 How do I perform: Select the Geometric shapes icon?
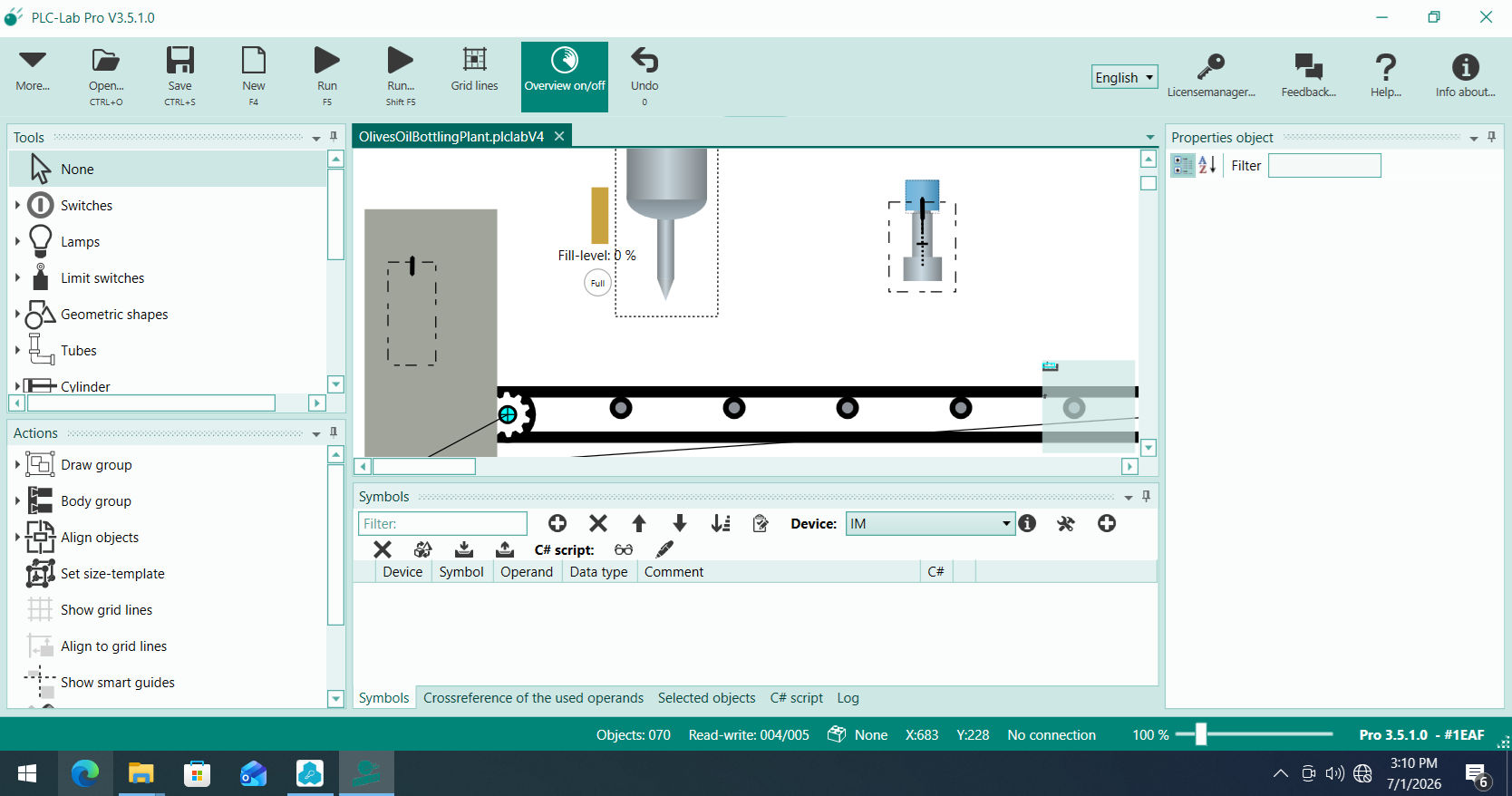pos(41,314)
